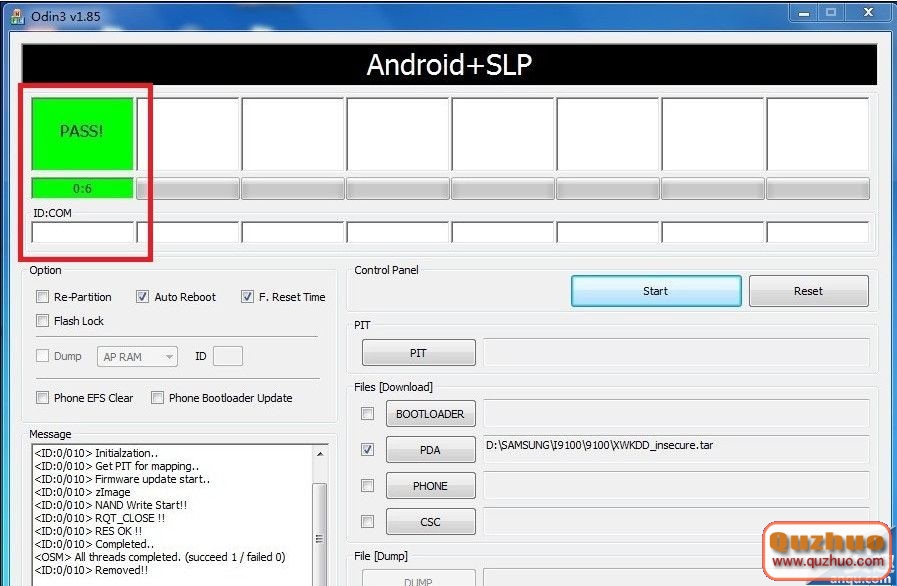Tick the checkbox beside PHONE
The width and height of the screenshot is (897, 586).
(x=368, y=485)
